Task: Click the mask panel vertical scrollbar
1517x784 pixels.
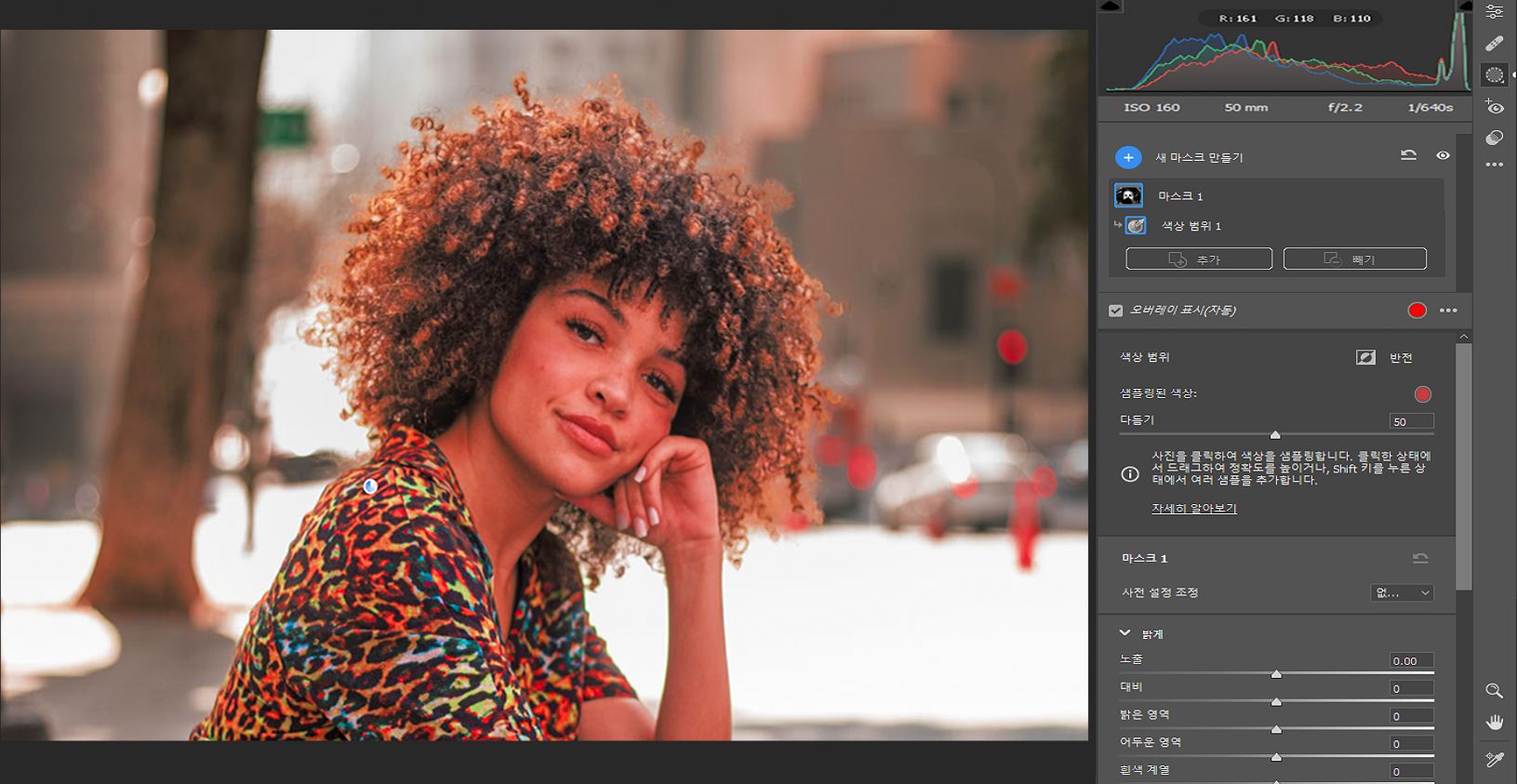Action: tap(1464, 467)
